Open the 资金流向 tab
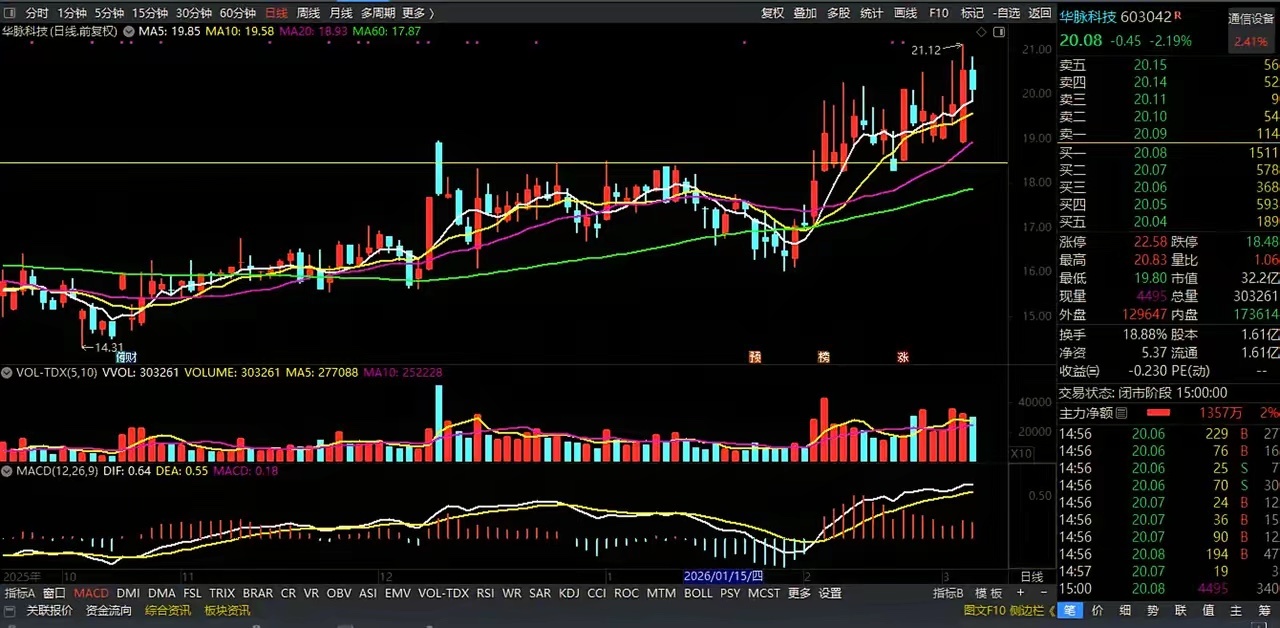This screenshot has width=1280, height=628. [108, 610]
